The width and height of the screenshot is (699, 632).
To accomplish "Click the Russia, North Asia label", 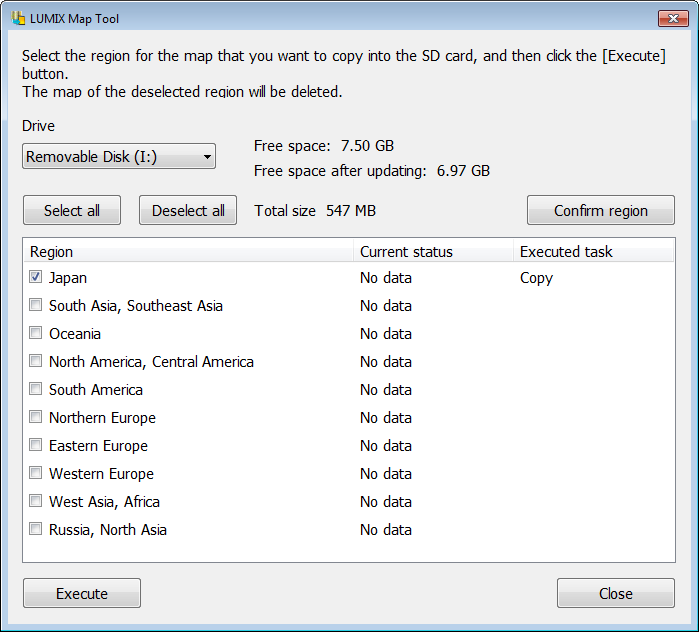I will [x=108, y=530].
